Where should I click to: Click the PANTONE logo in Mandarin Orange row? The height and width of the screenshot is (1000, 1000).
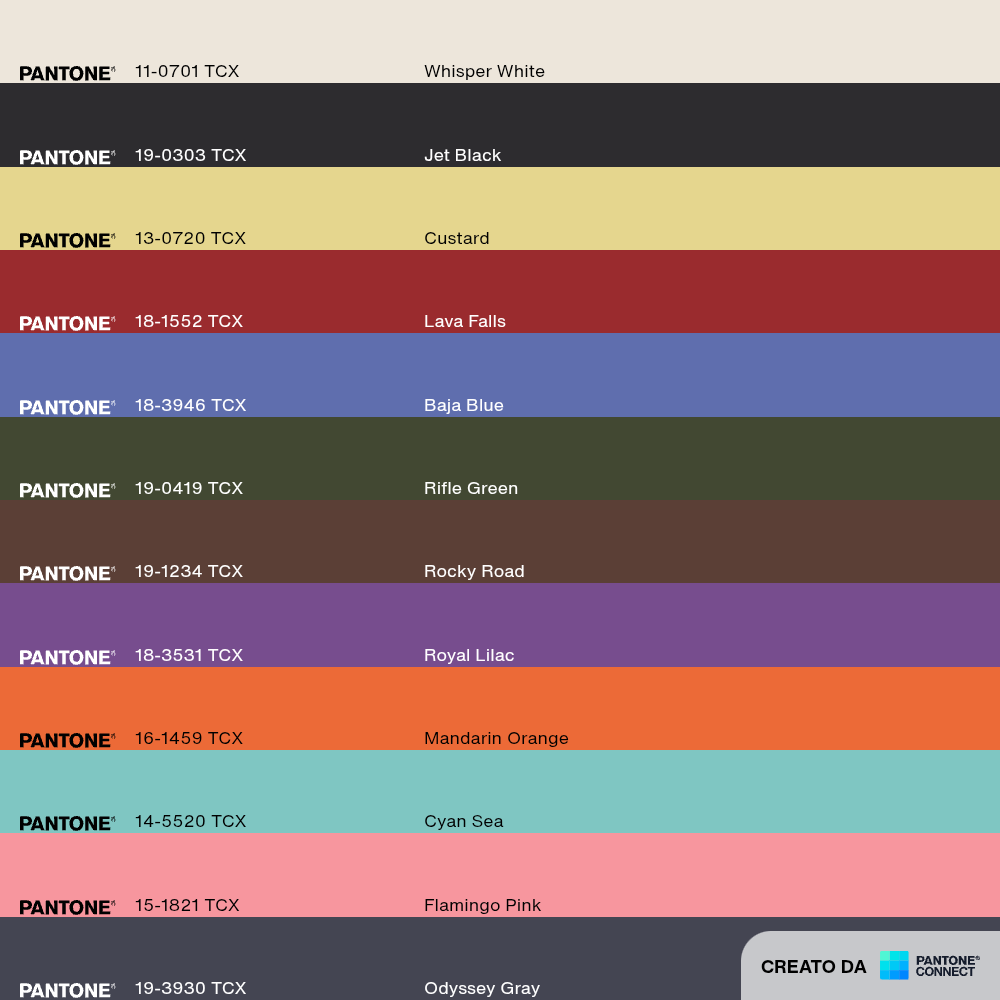pos(67,740)
